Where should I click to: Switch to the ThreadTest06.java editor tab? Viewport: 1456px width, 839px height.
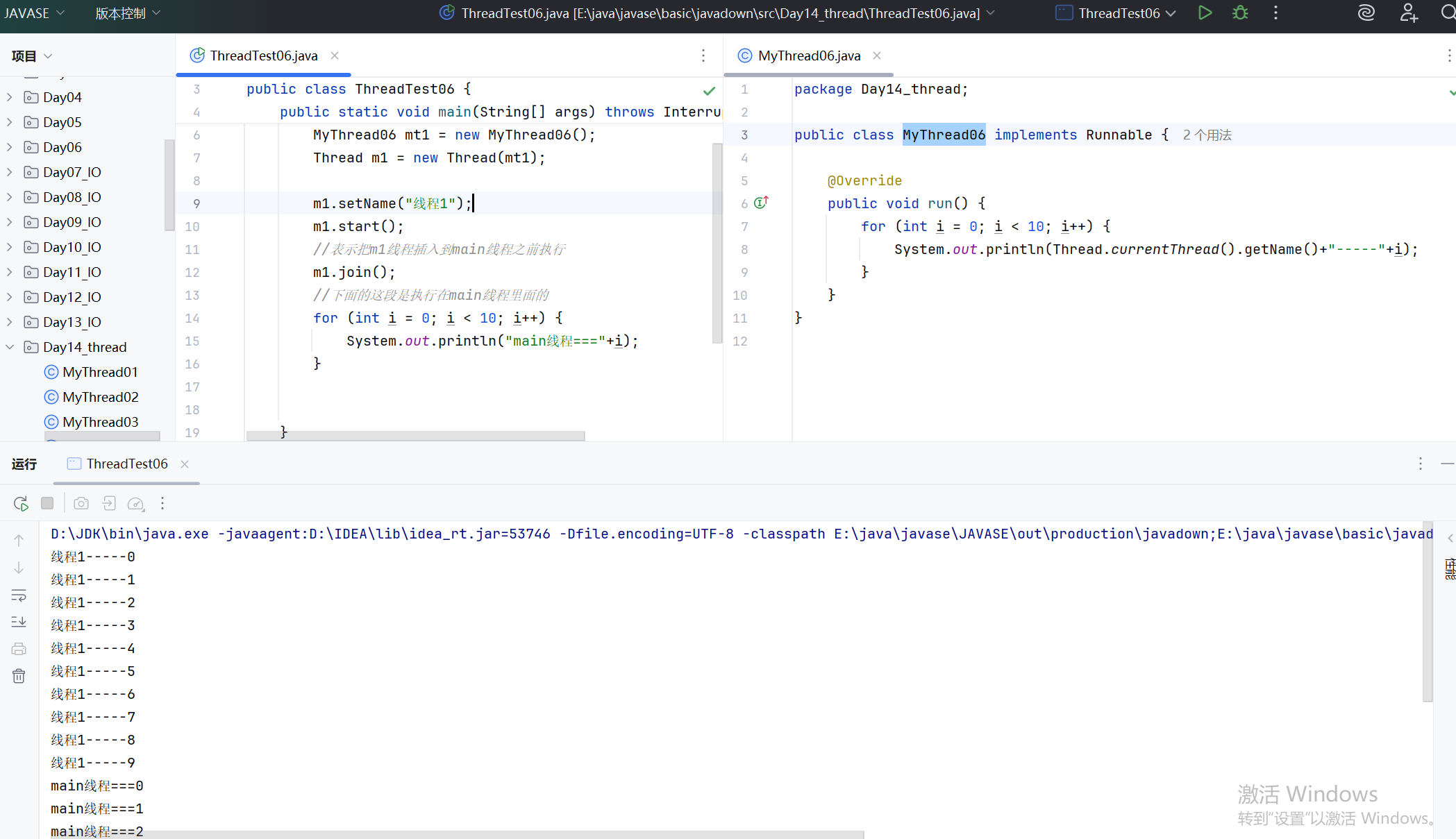[264, 56]
